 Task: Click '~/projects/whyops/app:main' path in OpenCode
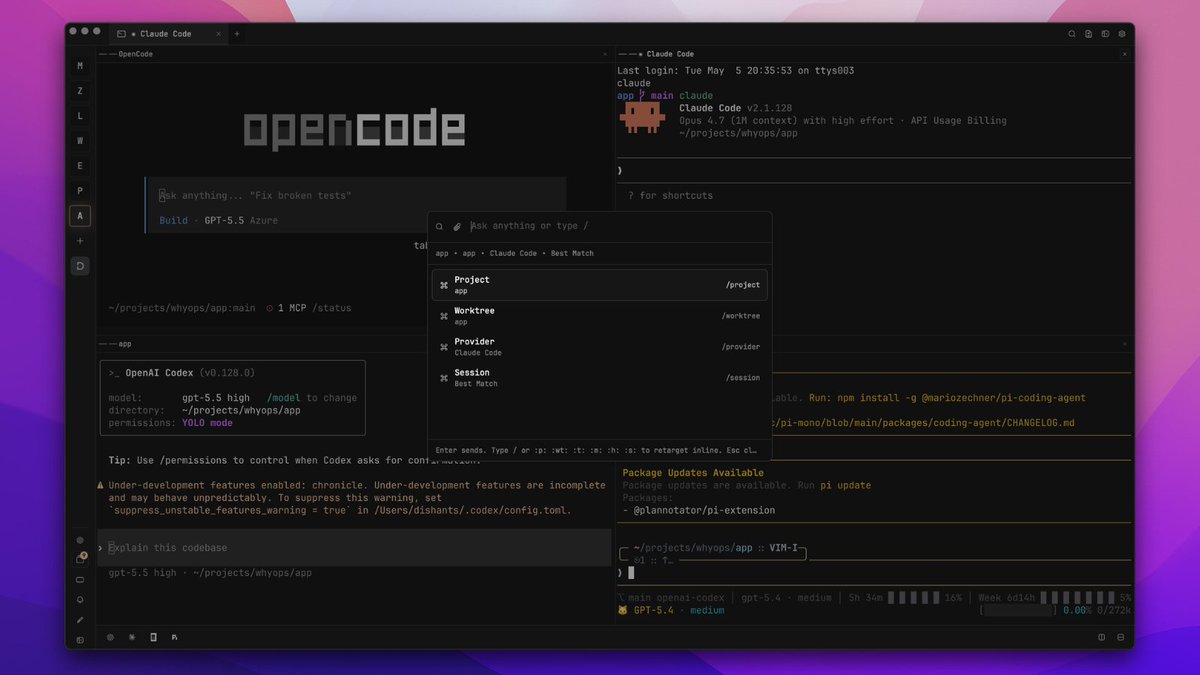pyautogui.click(x=182, y=308)
